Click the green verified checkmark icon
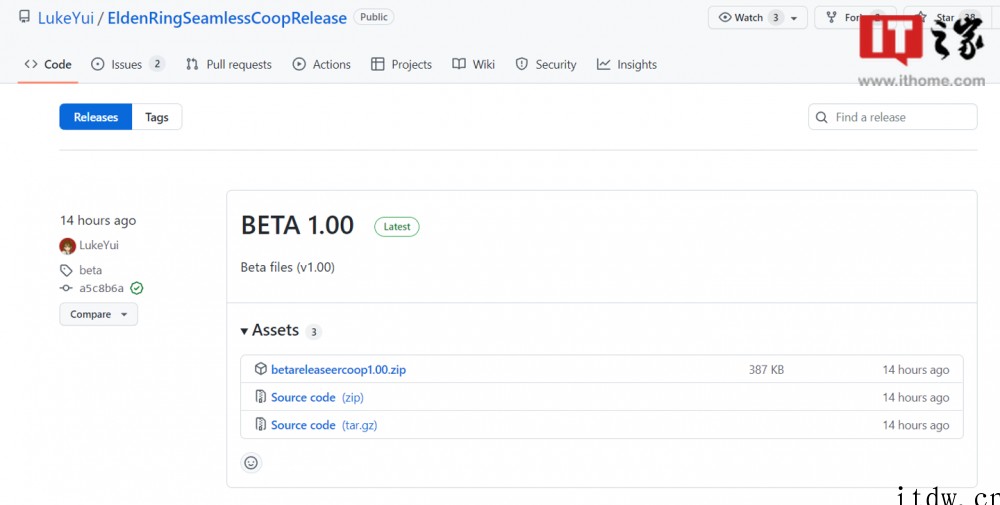The image size is (1000, 505). [x=136, y=288]
